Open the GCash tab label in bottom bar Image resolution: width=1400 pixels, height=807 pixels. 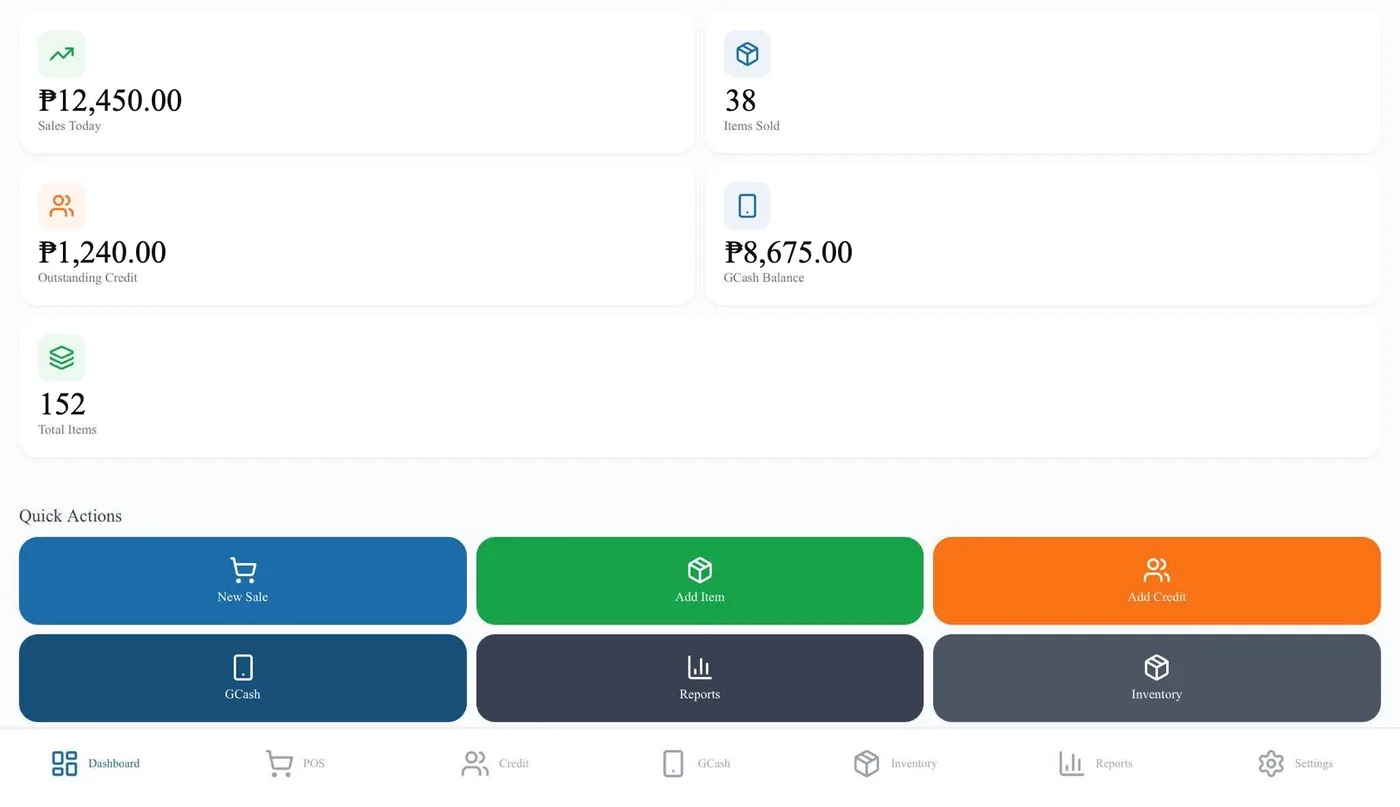(x=714, y=764)
